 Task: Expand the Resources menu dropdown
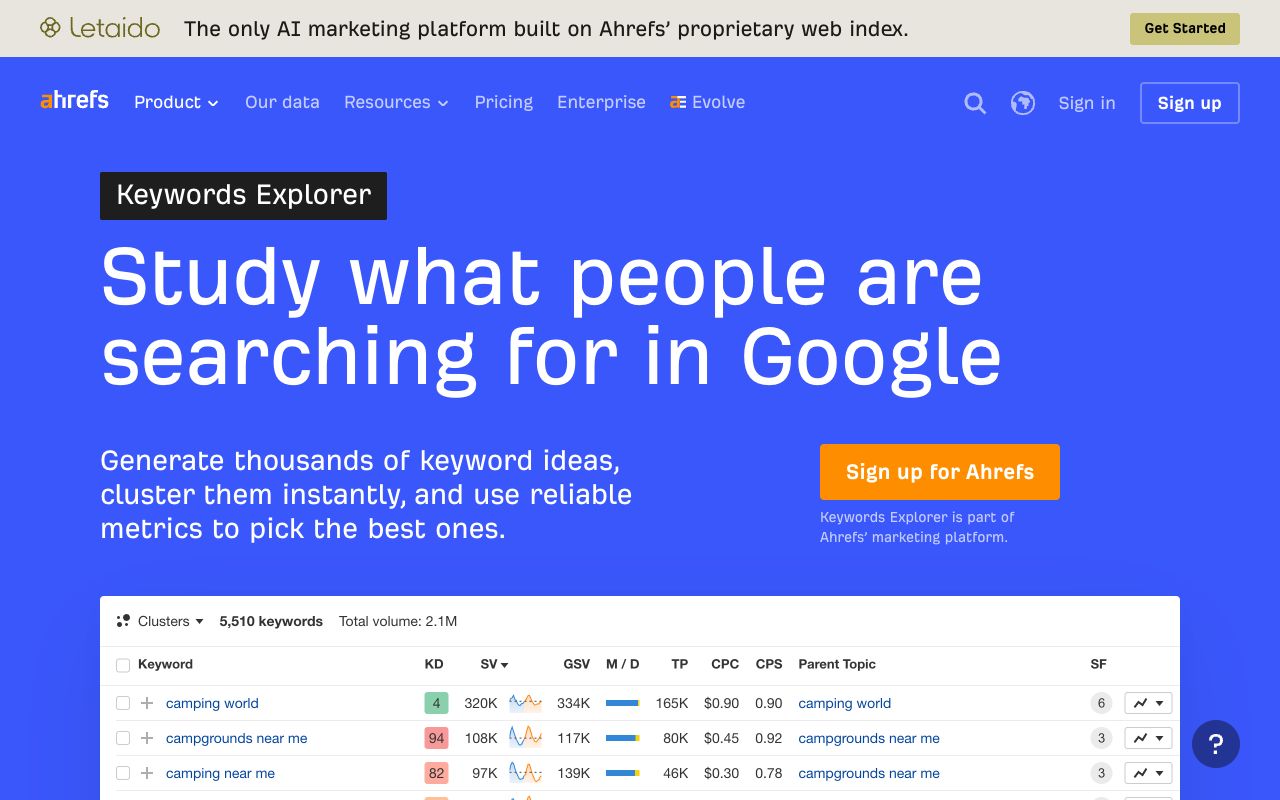pos(396,102)
